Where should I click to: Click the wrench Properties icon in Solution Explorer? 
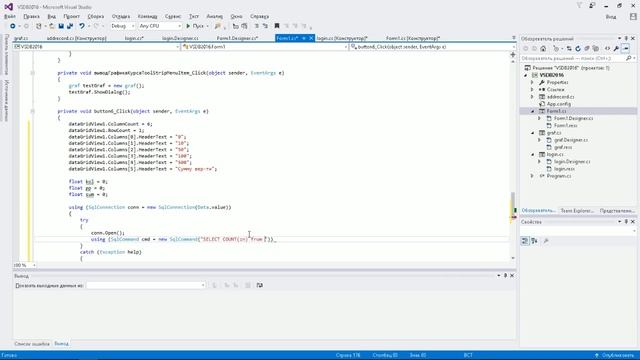click(x=616, y=49)
